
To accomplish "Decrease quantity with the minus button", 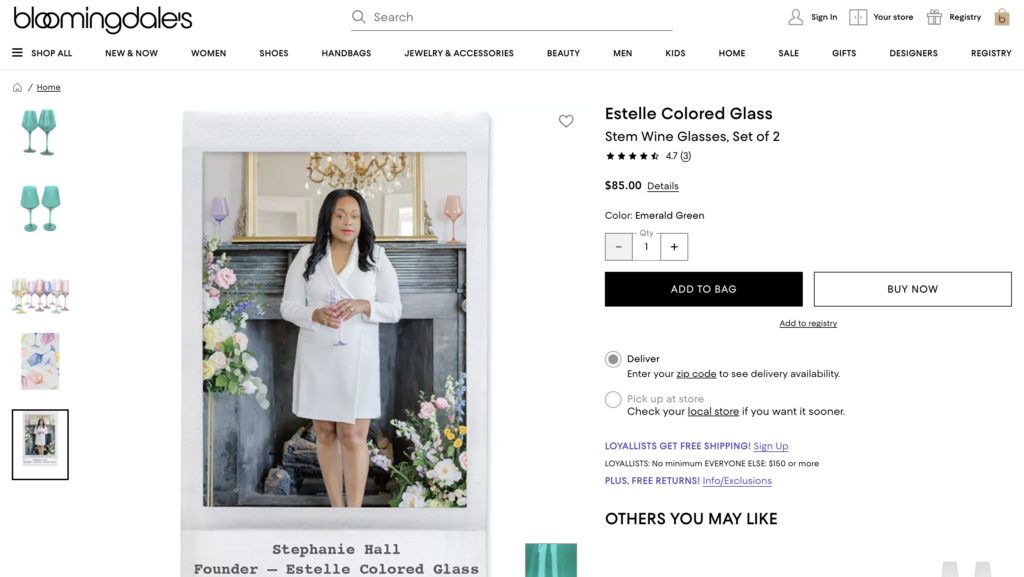I will click(x=619, y=247).
